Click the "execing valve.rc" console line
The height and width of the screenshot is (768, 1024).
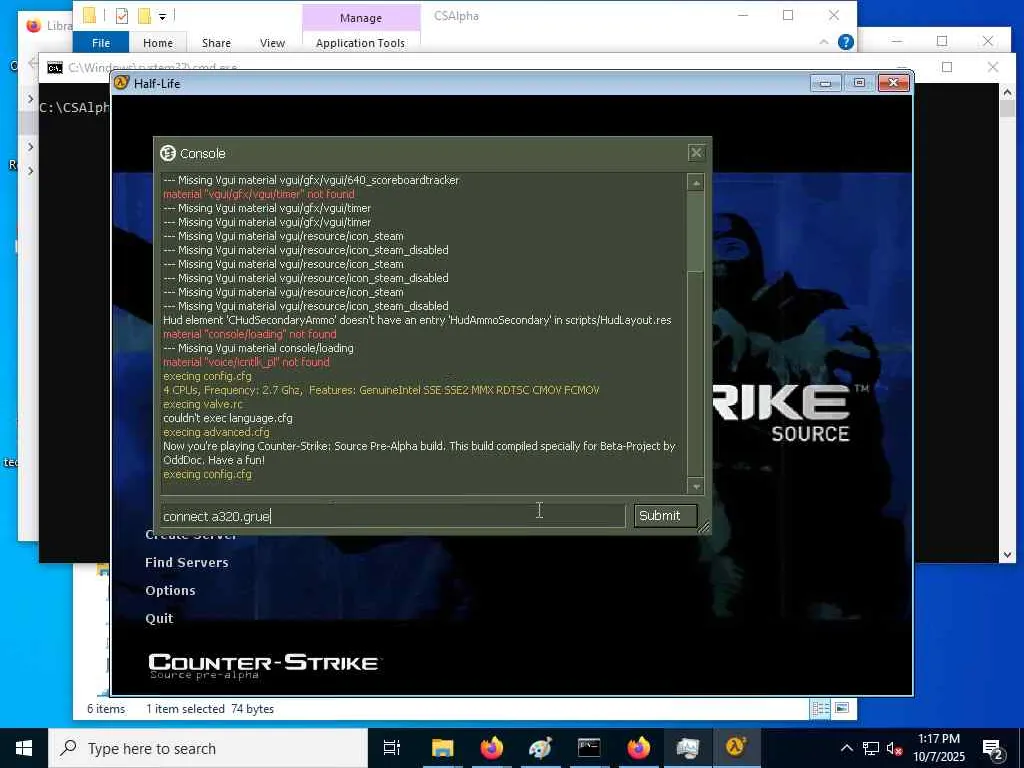[202, 404]
